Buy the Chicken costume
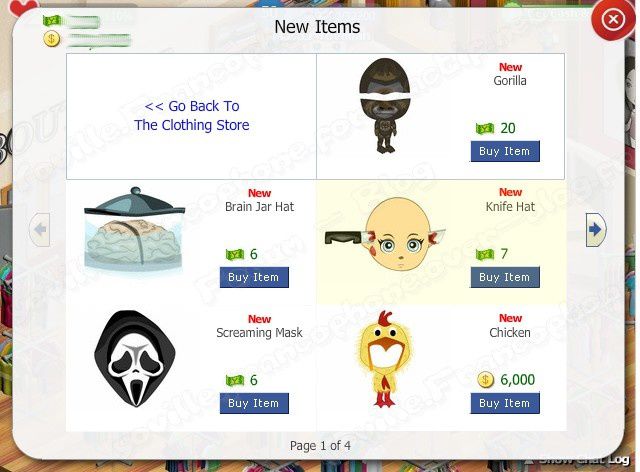The image size is (640, 472). [x=505, y=403]
